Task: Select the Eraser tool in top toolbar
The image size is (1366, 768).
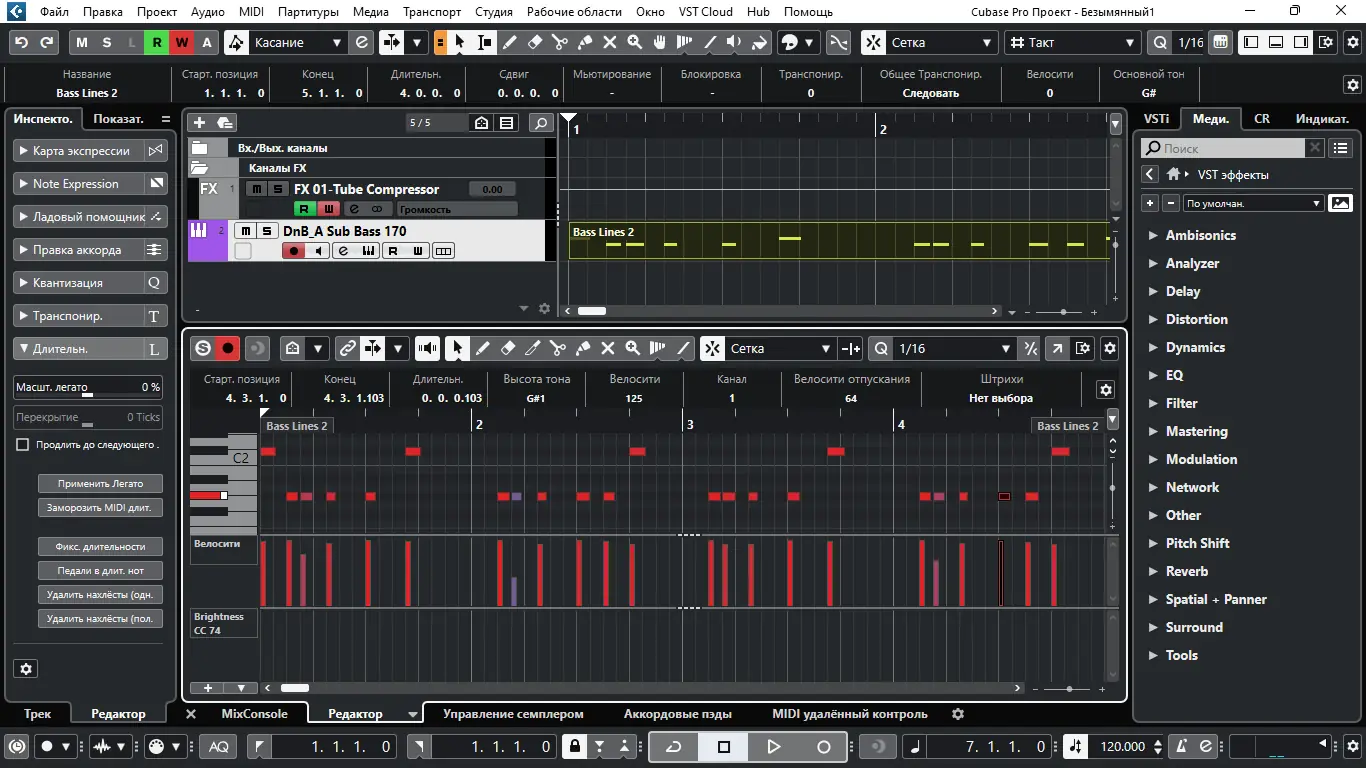Action: 534,43
